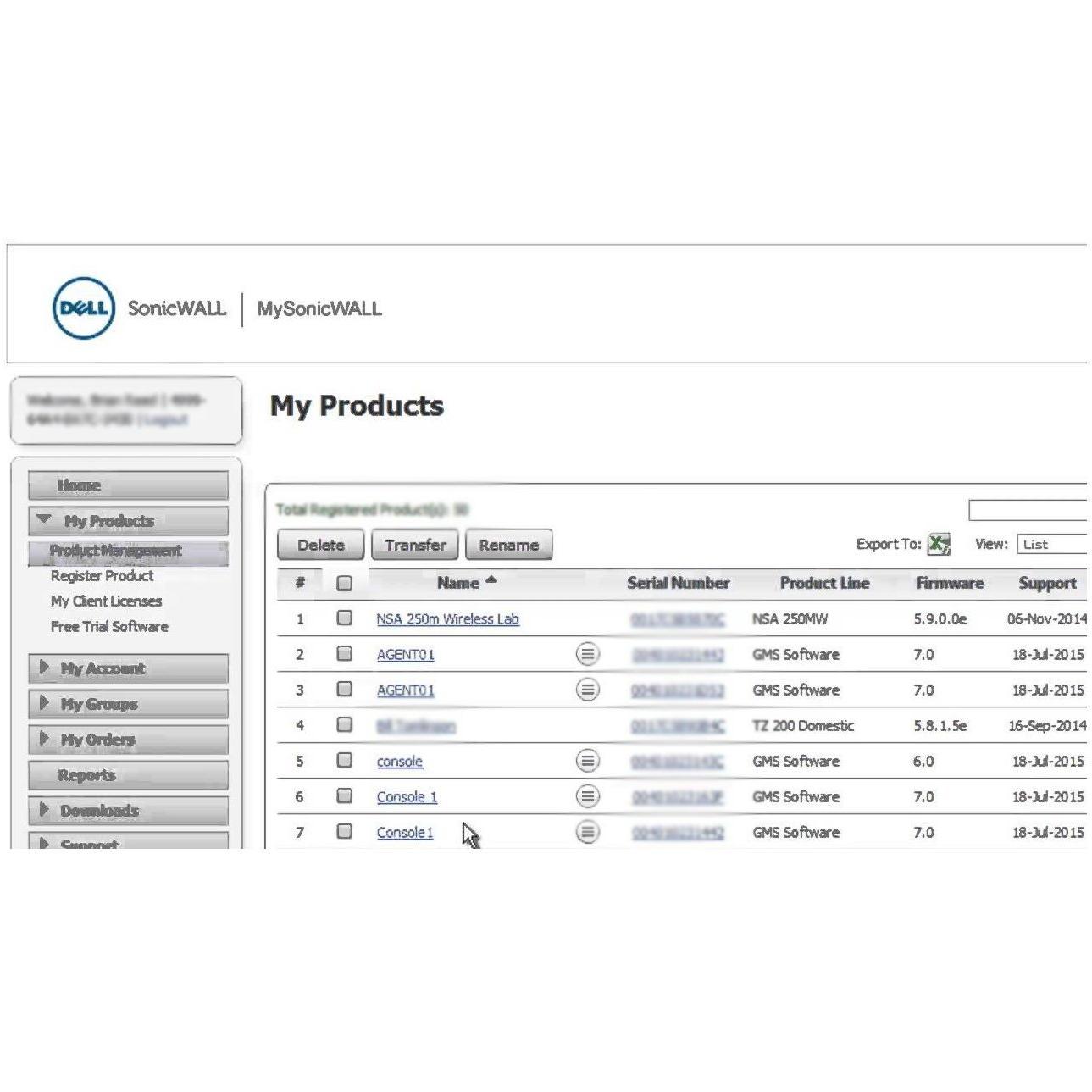Click the MySonicWALL header text
The width and height of the screenshot is (1092, 1092).
click(x=319, y=309)
